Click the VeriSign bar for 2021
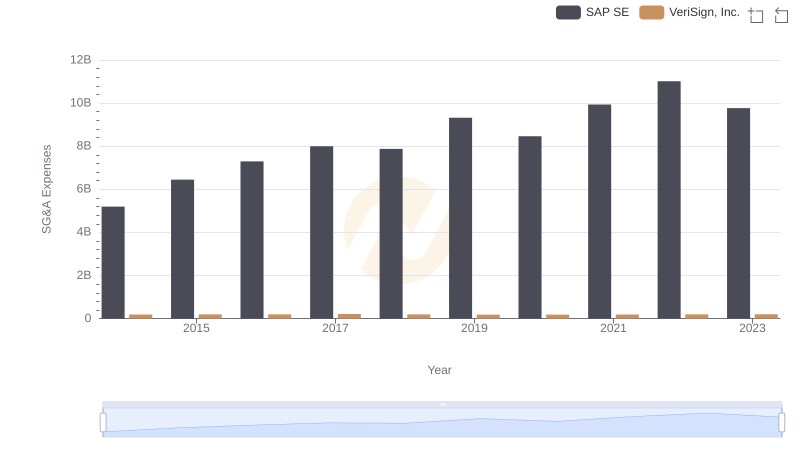The image size is (800, 461). (628, 316)
